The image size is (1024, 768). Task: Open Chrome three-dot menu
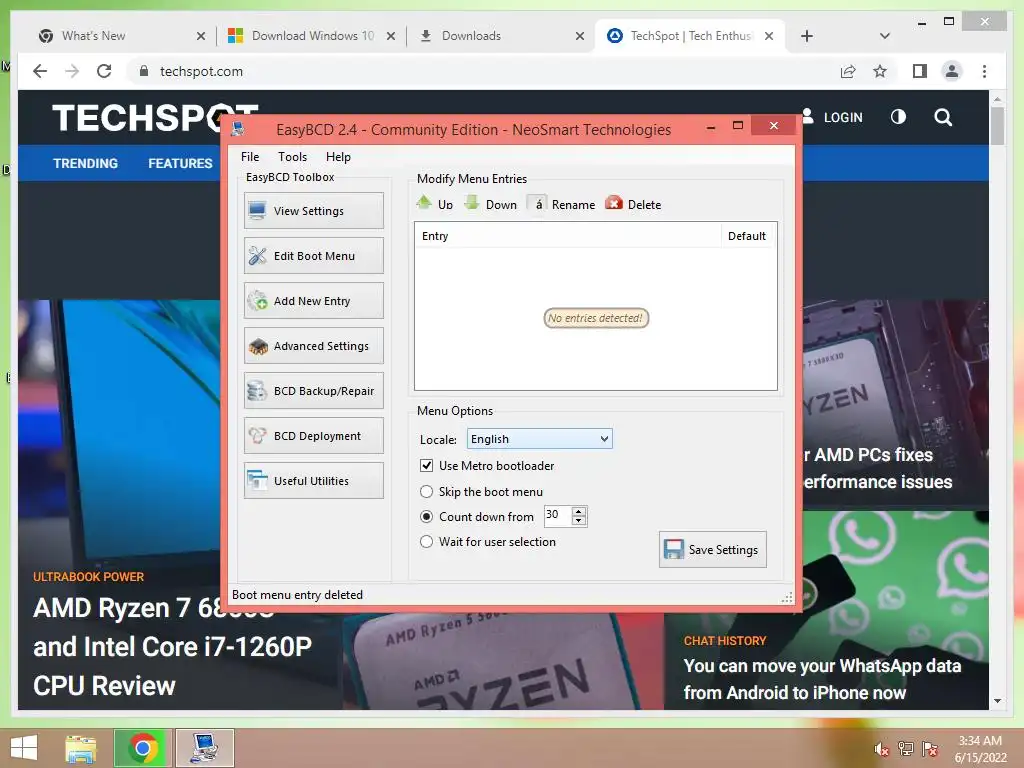984,71
